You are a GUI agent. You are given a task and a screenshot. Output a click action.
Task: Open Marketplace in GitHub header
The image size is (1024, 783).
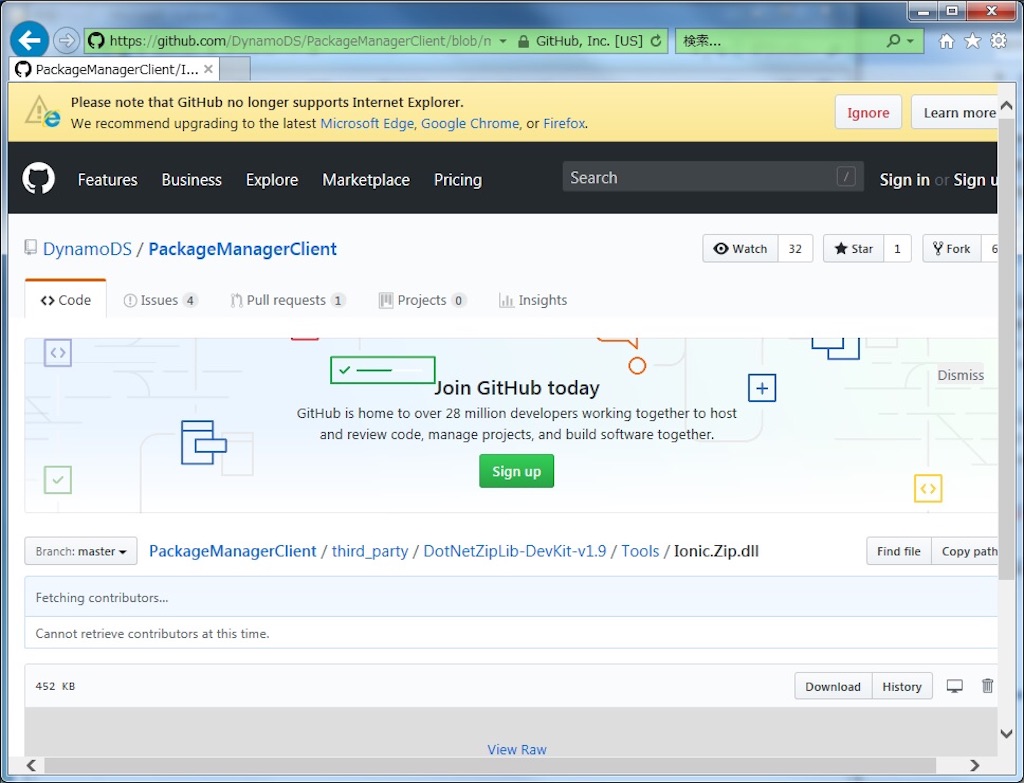tap(366, 180)
